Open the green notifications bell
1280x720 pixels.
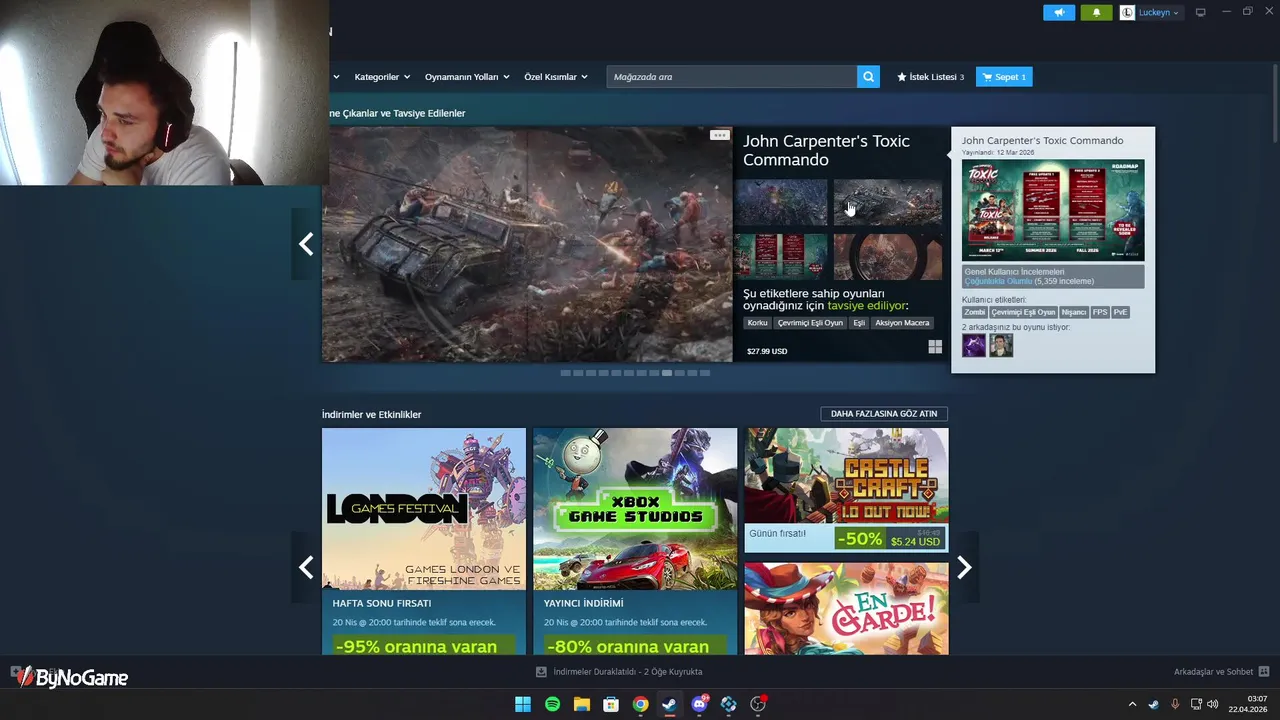pos(1096,12)
